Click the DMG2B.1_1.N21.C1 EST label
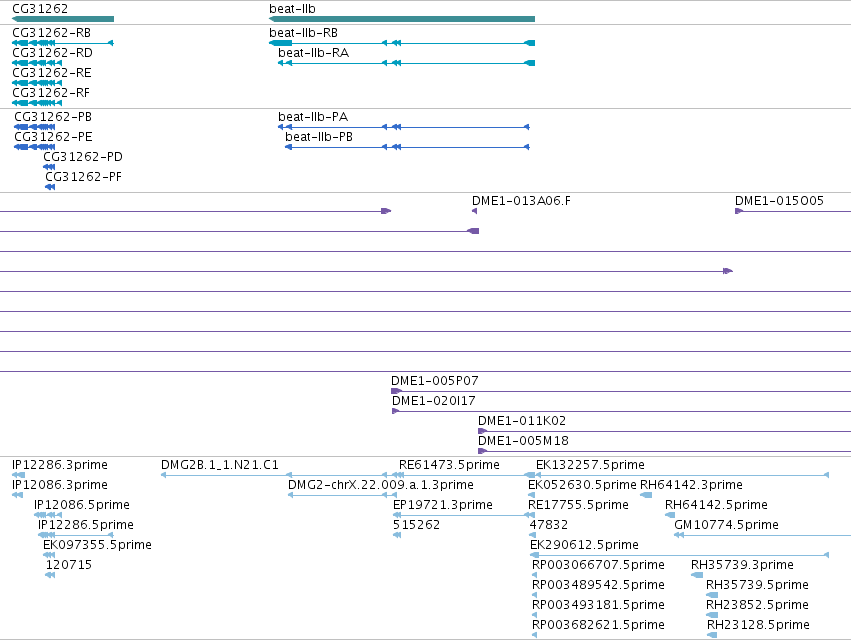Image resolution: width=851 pixels, height=640 pixels. coord(220,465)
